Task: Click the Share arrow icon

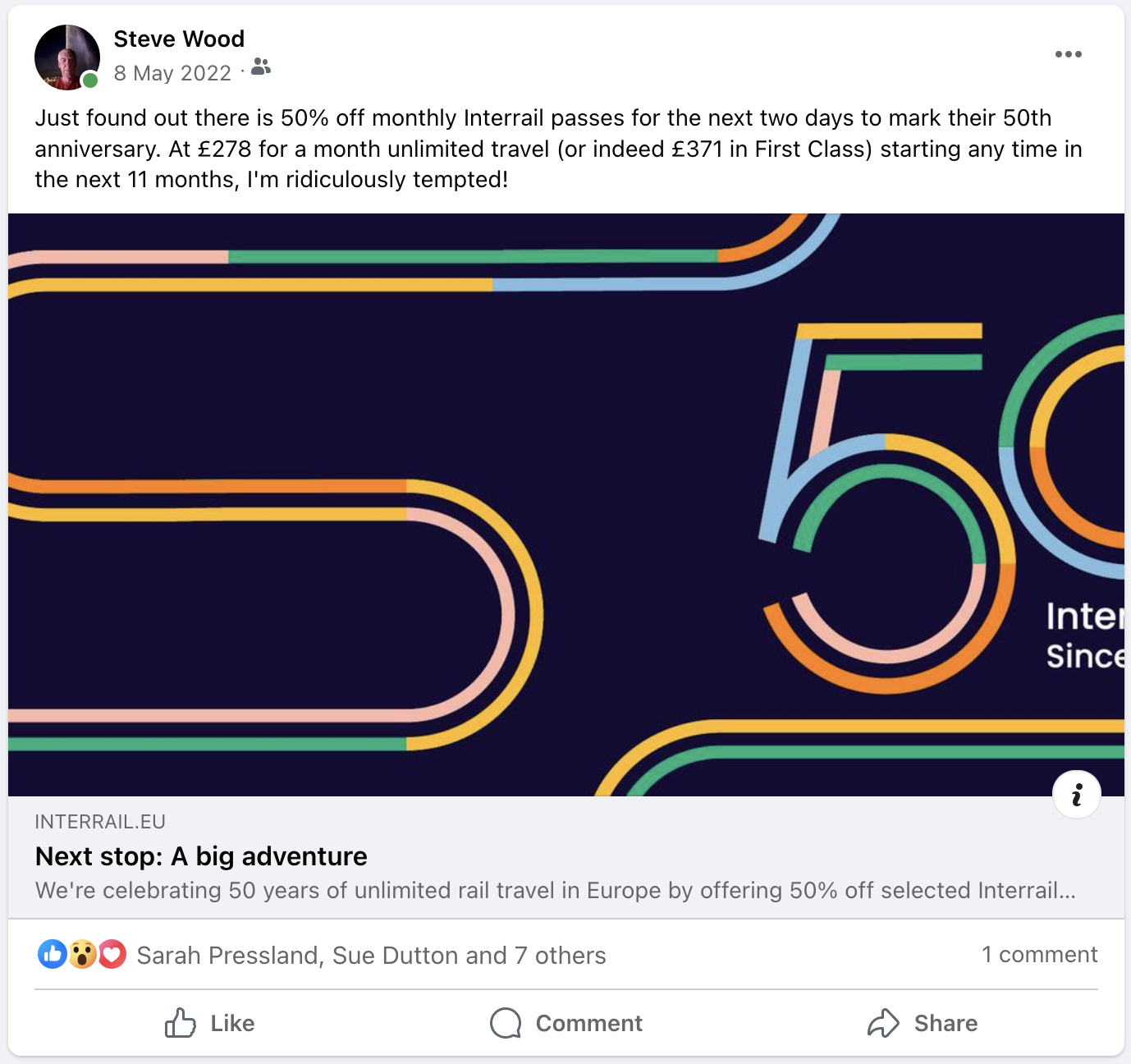Action: click(x=883, y=1023)
